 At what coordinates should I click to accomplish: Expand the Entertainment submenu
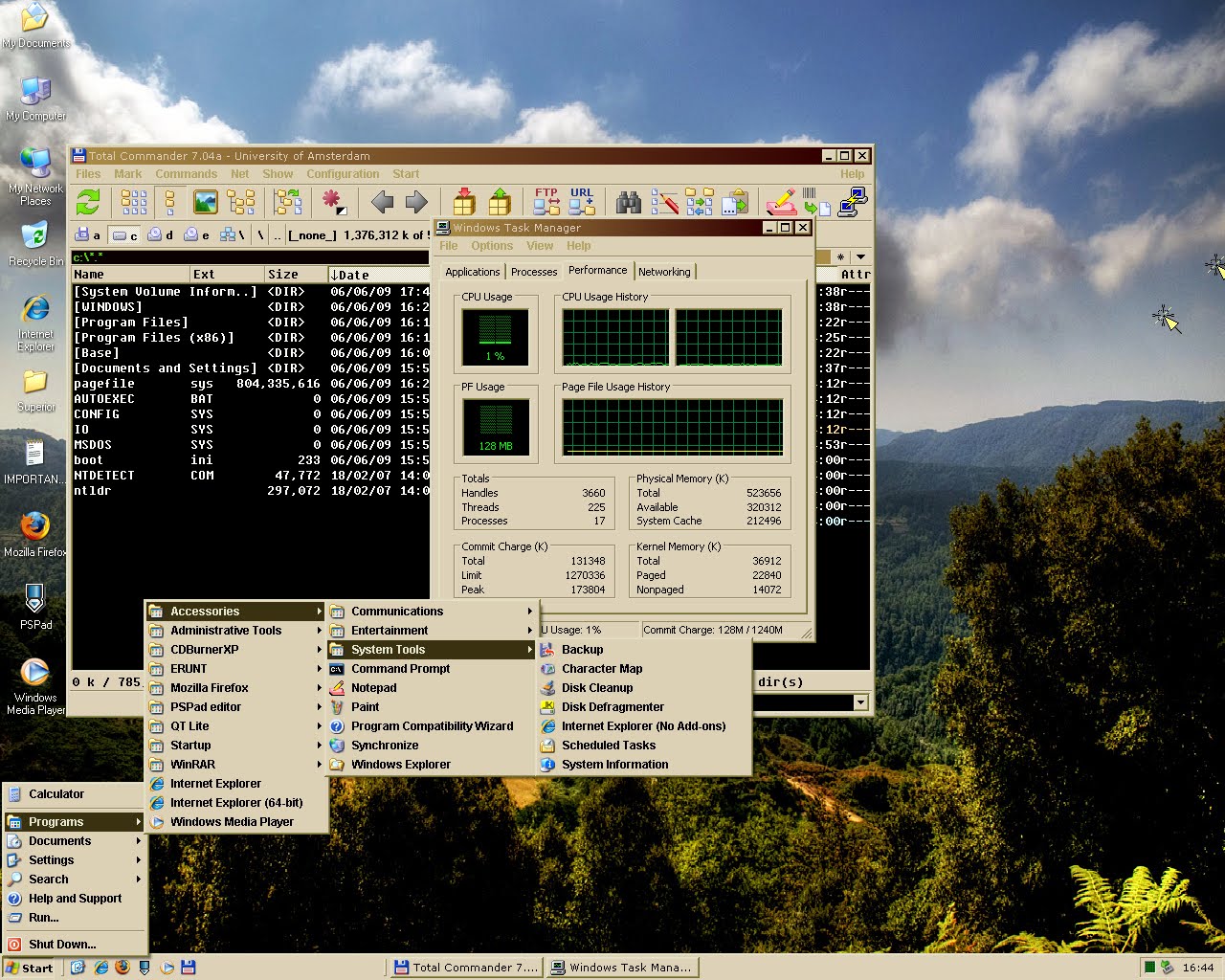[433, 631]
